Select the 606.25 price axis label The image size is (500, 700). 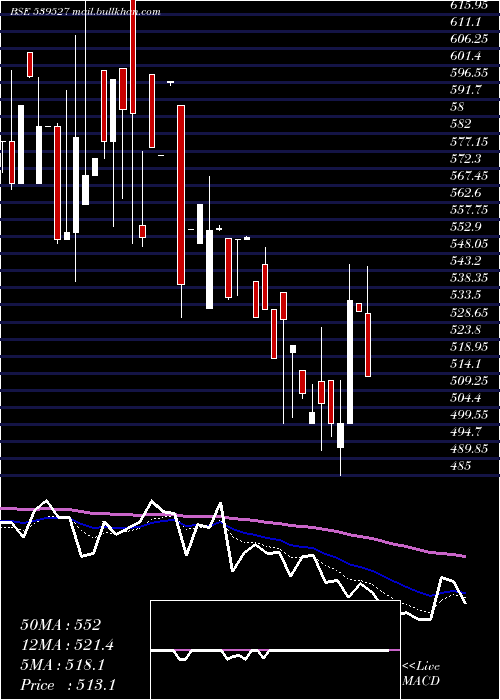(x=469, y=39)
